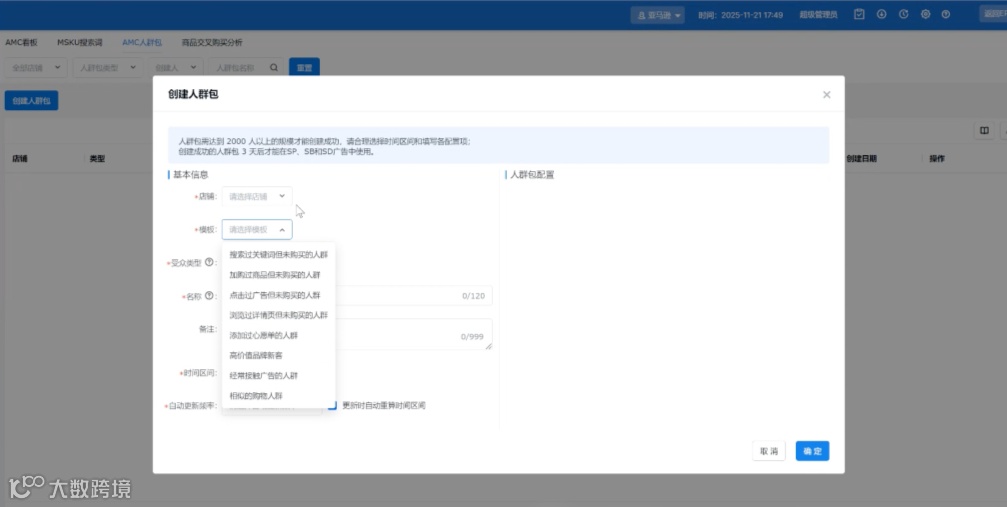
Task: Expand the 请选择店铺 dropdown in dialog
Action: [x=257, y=196]
